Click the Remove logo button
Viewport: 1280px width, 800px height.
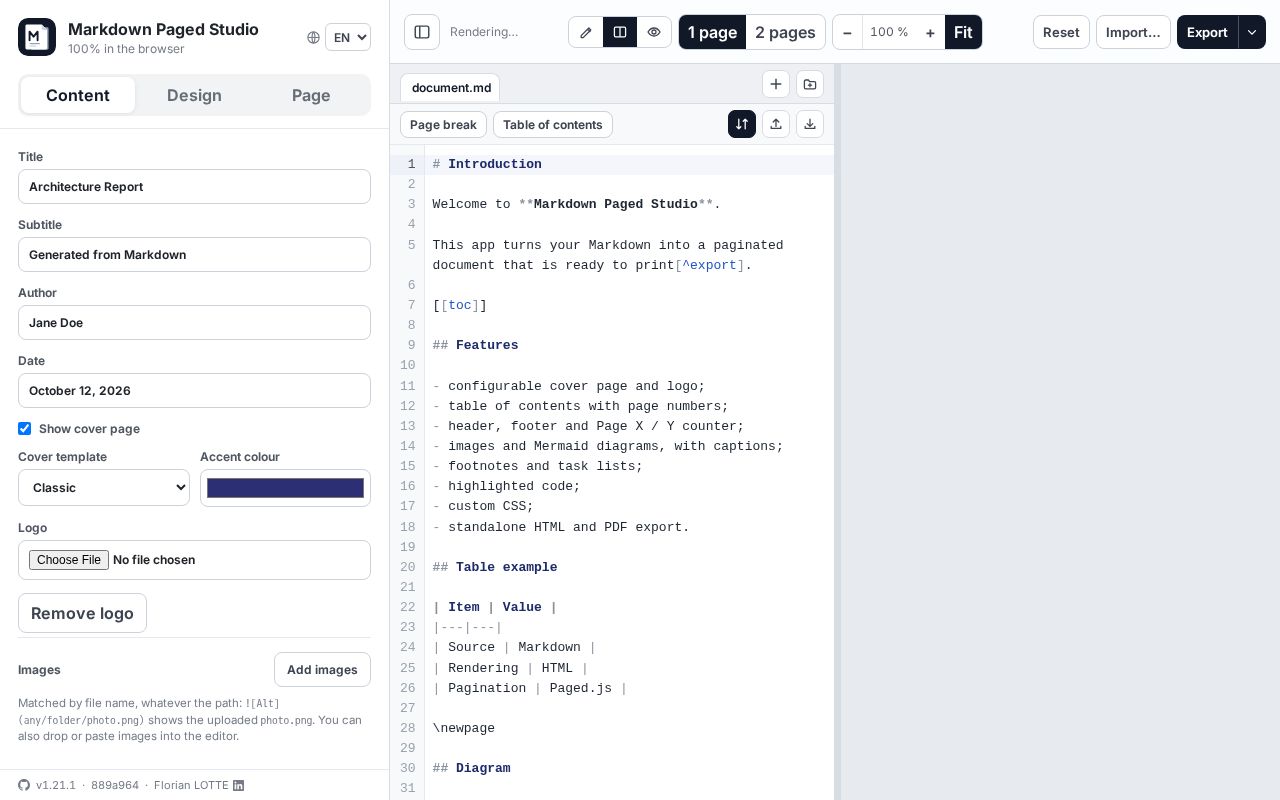pyautogui.click(x=82, y=613)
